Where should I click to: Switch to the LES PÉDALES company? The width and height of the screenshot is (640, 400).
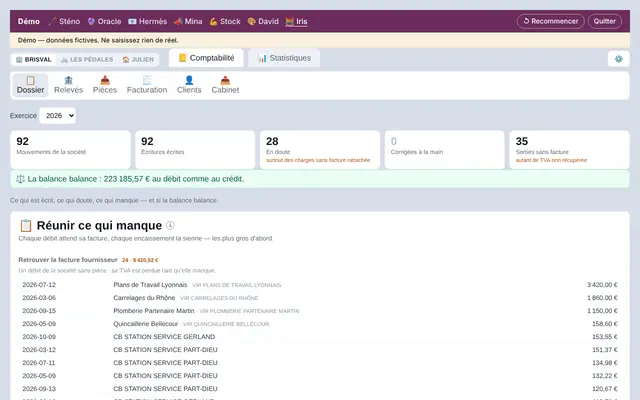point(87,60)
